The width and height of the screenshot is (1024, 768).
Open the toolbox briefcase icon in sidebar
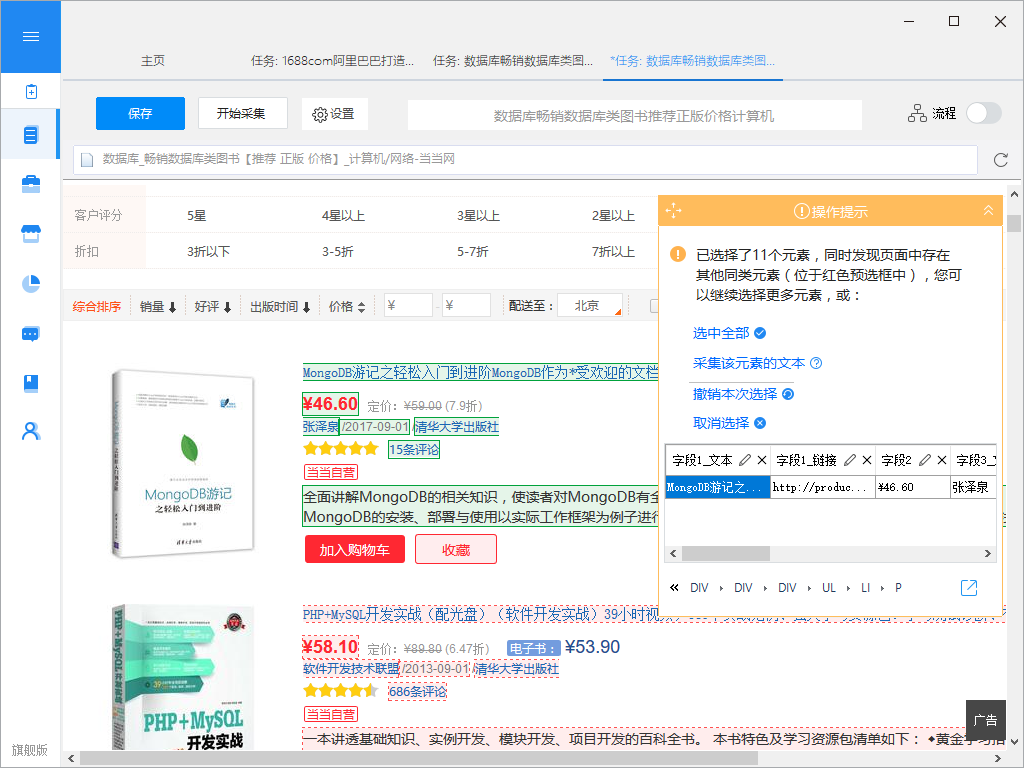pos(31,184)
